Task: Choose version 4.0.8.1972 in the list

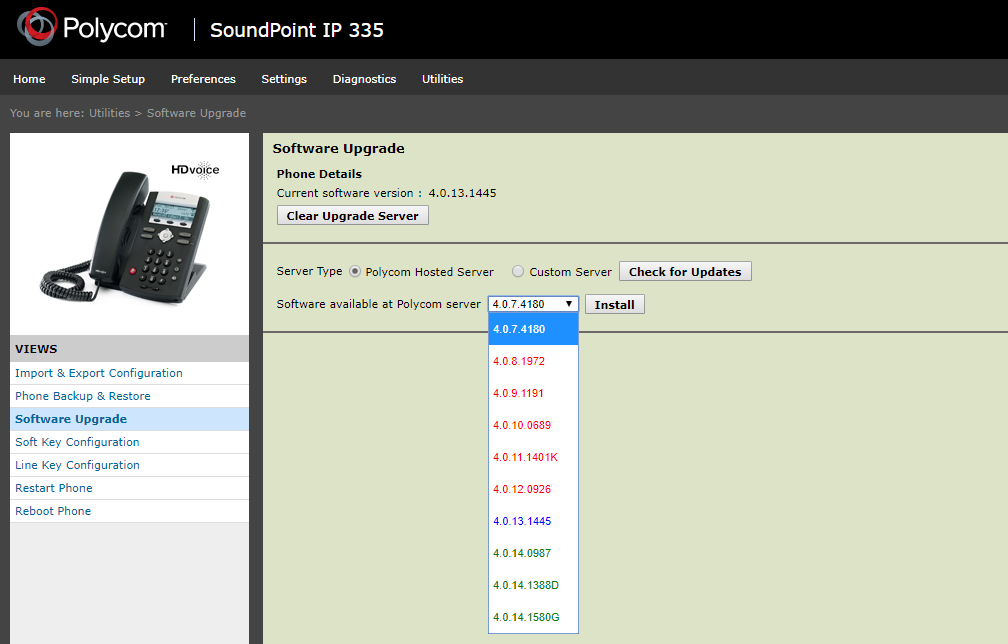Action: click(x=534, y=361)
